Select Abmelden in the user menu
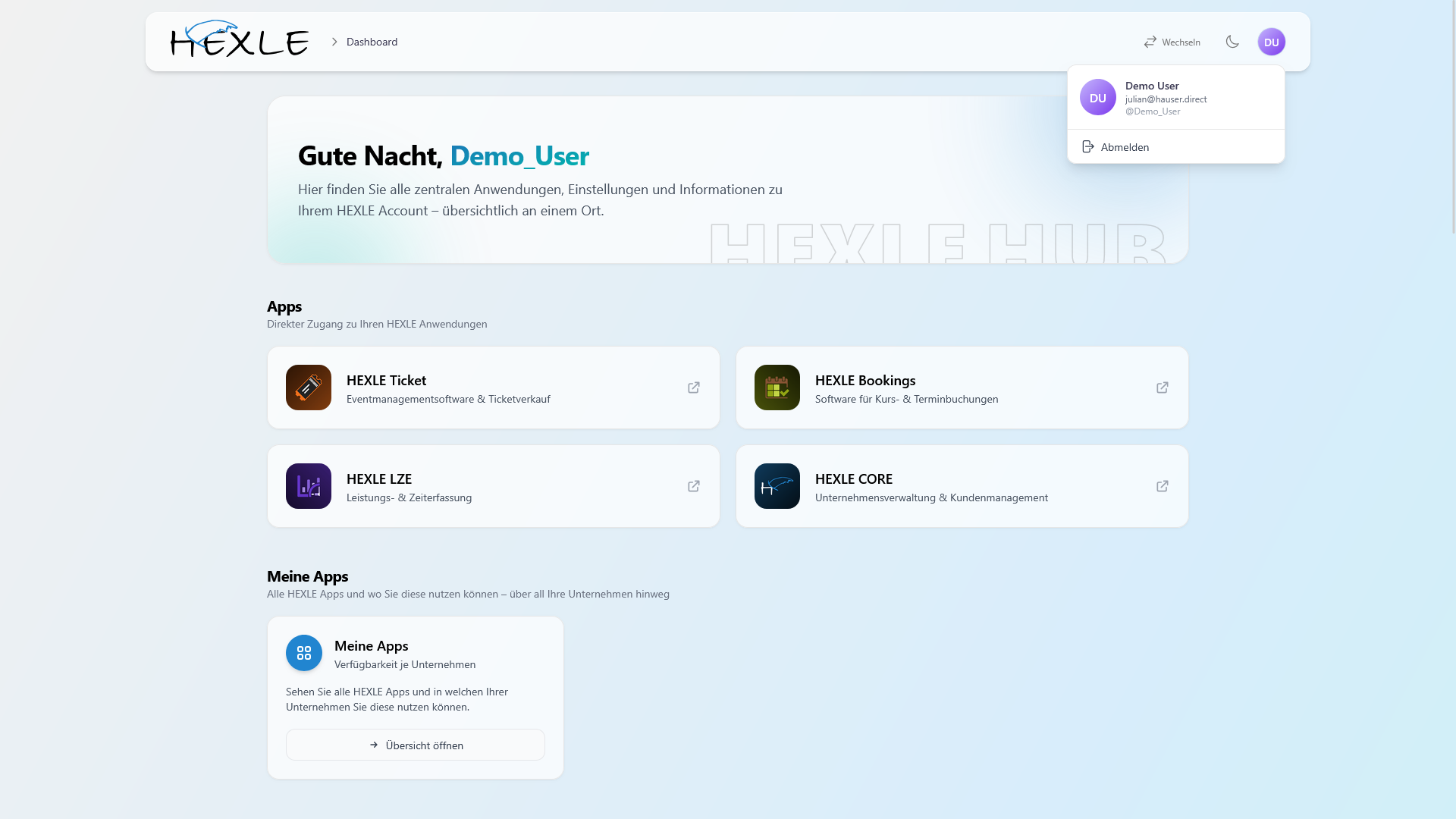 (1176, 146)
